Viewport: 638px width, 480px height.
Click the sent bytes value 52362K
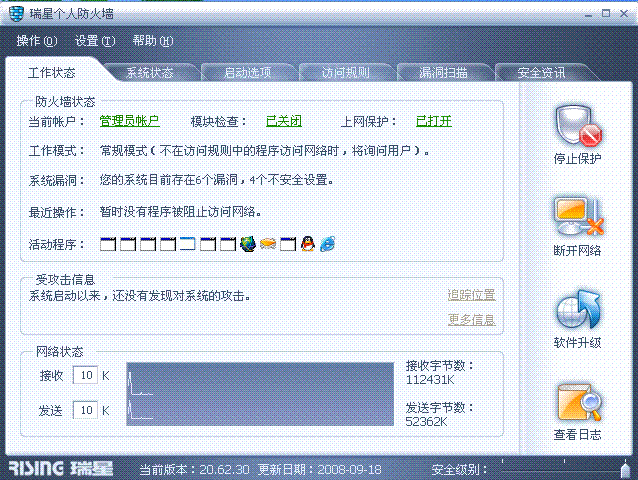click(426, 422)
